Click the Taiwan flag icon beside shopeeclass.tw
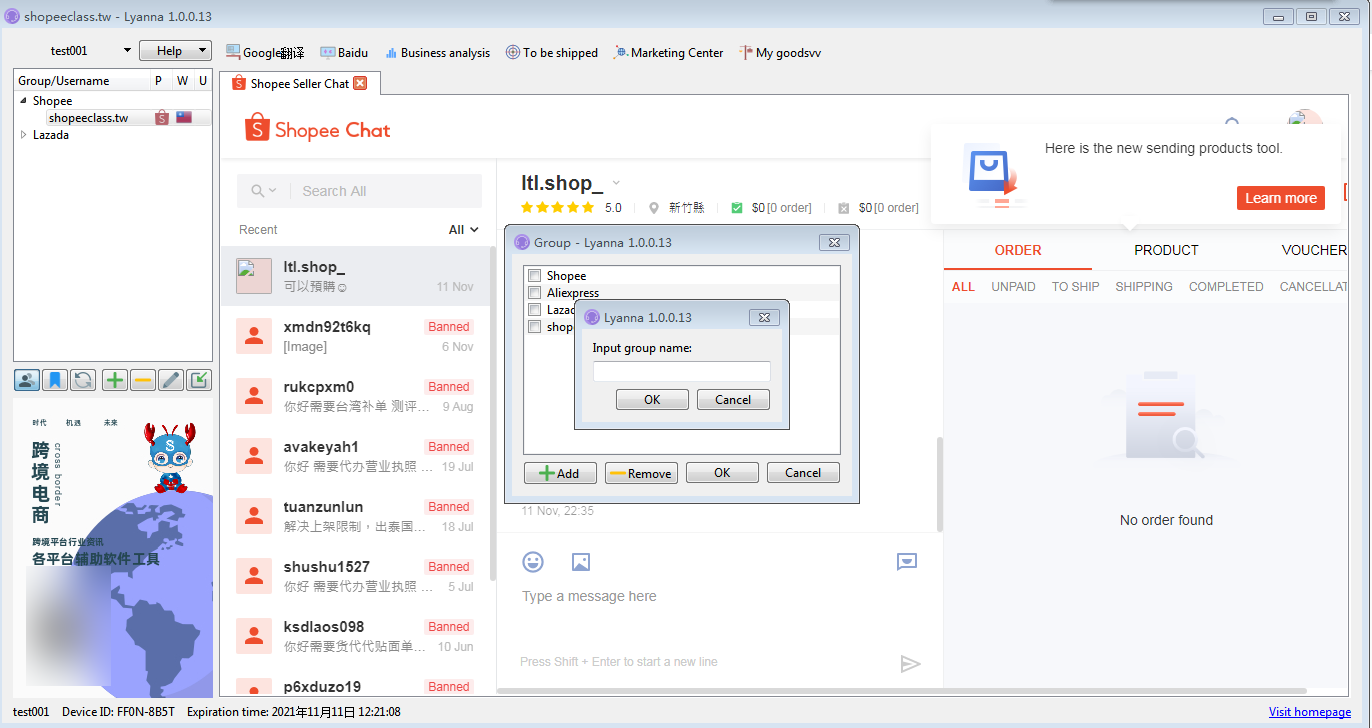Viewport: 1372px width, 728px height. click(x=184, y=118)
